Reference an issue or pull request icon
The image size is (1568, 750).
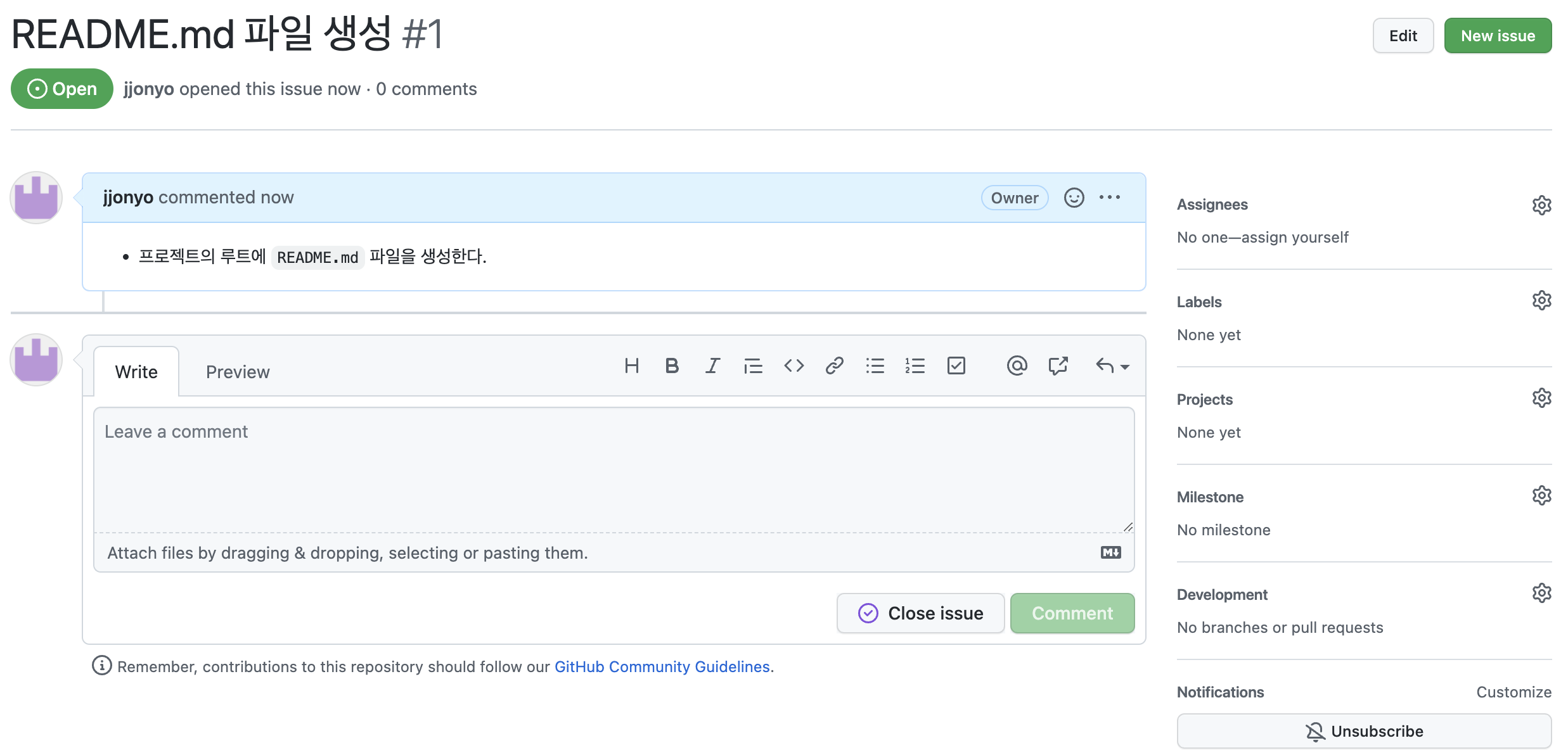point(1058,366)
